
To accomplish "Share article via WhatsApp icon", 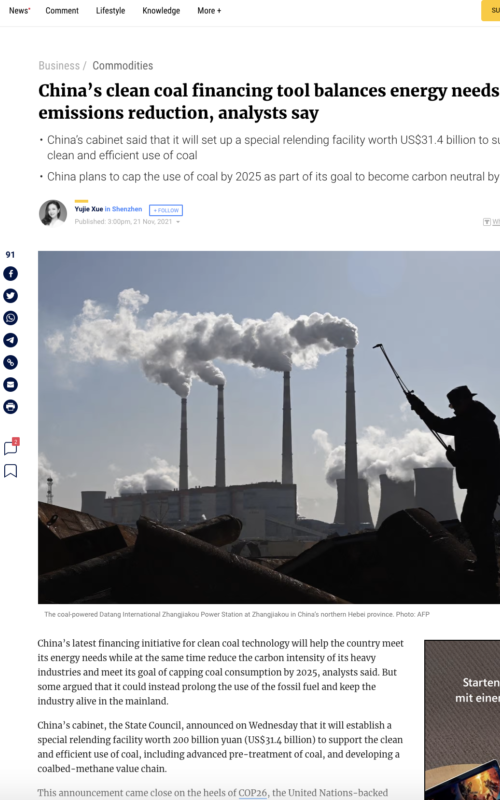I will [11, 318].
